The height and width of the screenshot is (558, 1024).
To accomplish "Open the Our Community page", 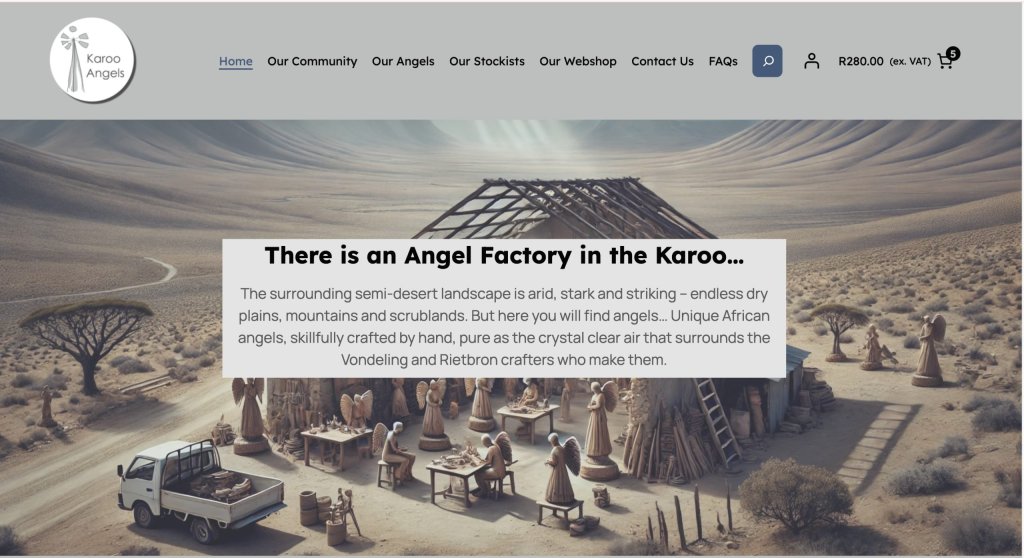I will (x=312, y=61).
